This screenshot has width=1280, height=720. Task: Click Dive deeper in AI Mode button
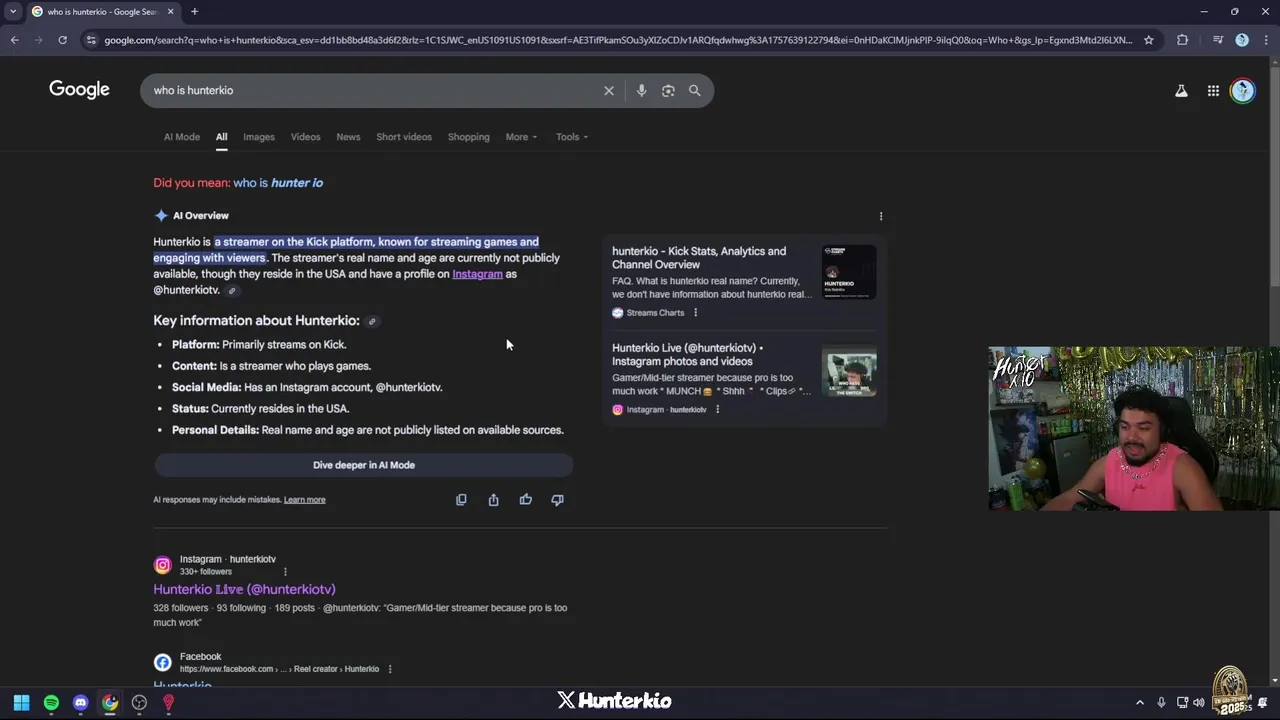pos(364,465)
